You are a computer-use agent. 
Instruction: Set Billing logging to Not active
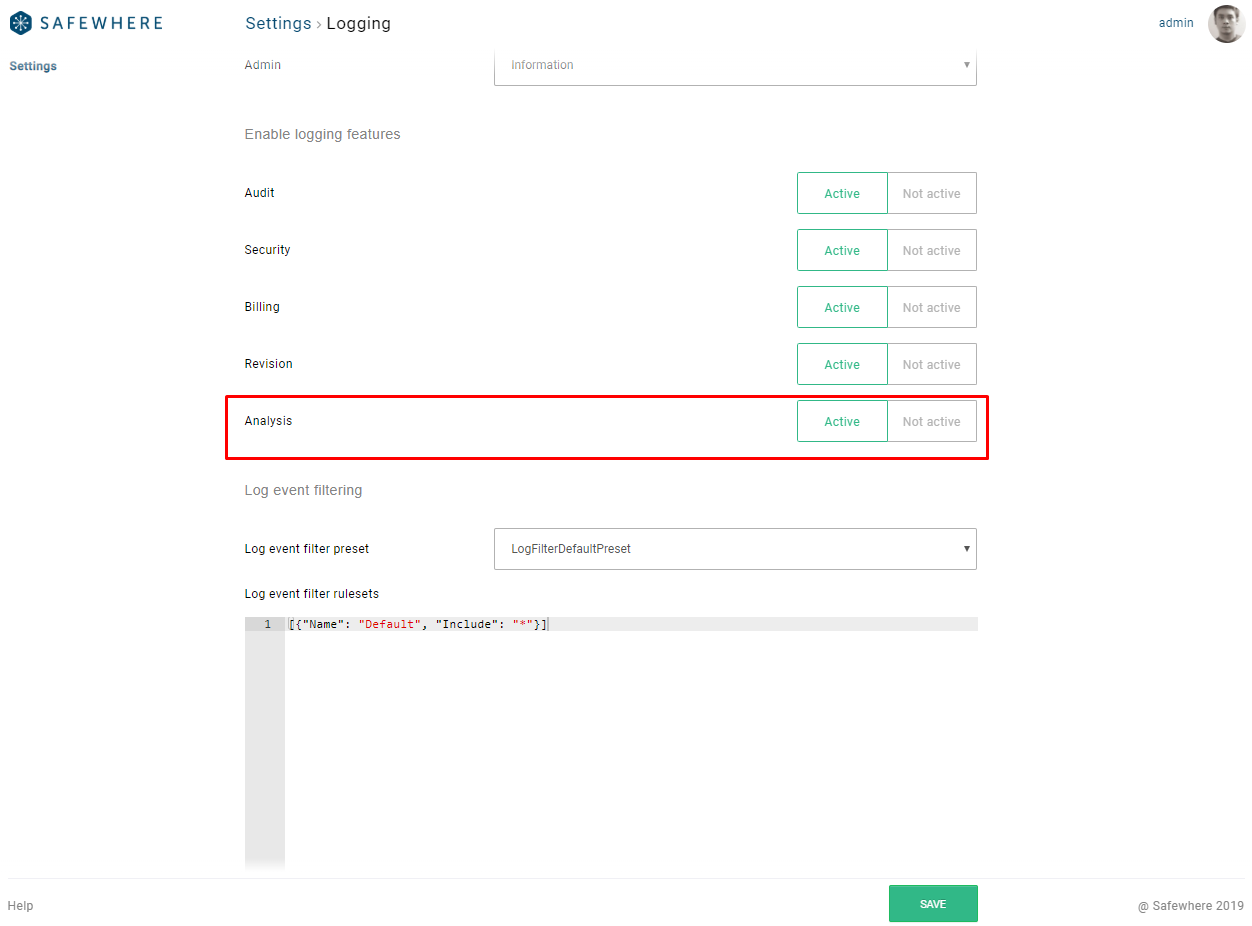click(x=931, y=306)
